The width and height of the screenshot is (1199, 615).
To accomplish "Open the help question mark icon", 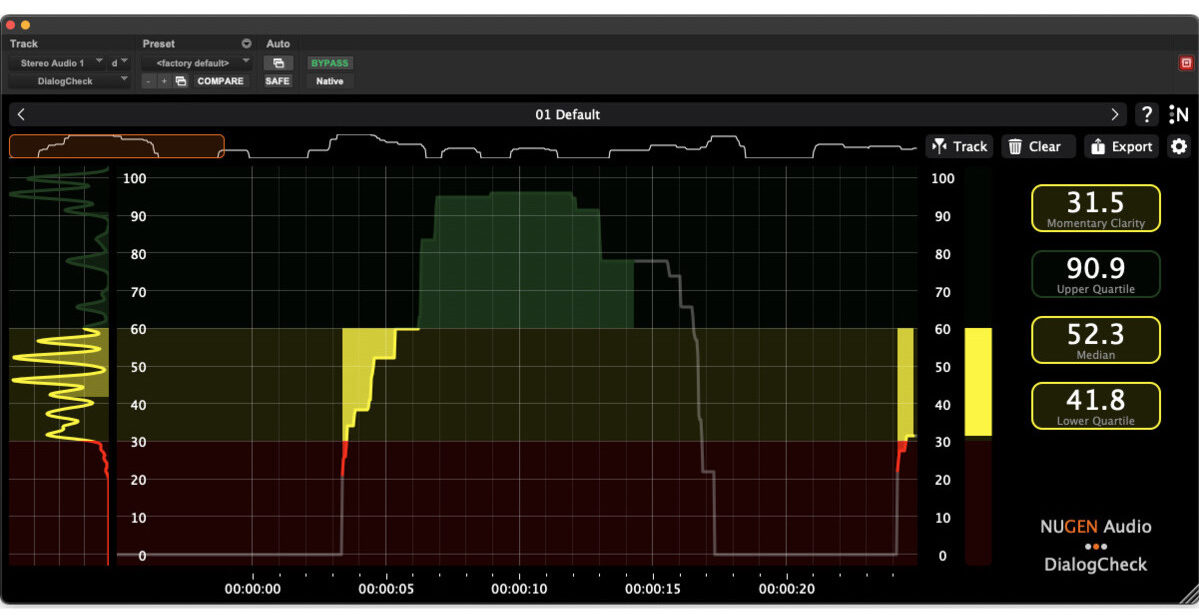I will point(1148,115).
